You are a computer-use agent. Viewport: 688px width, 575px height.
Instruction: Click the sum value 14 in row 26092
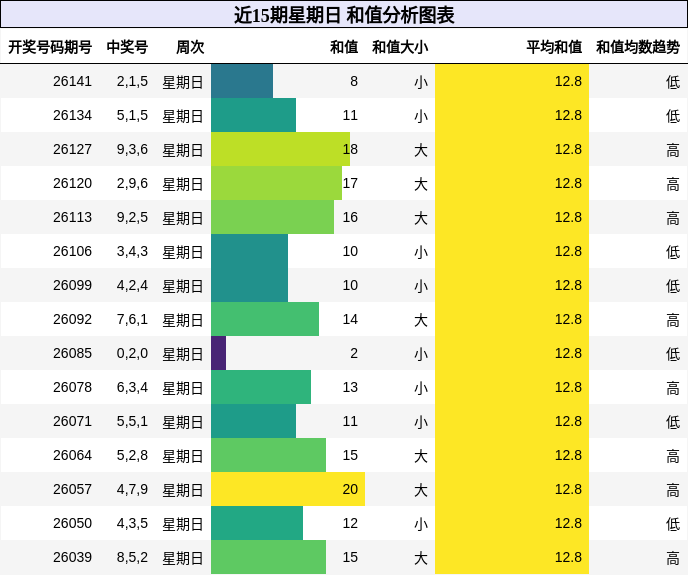click(x=350, y=319)
